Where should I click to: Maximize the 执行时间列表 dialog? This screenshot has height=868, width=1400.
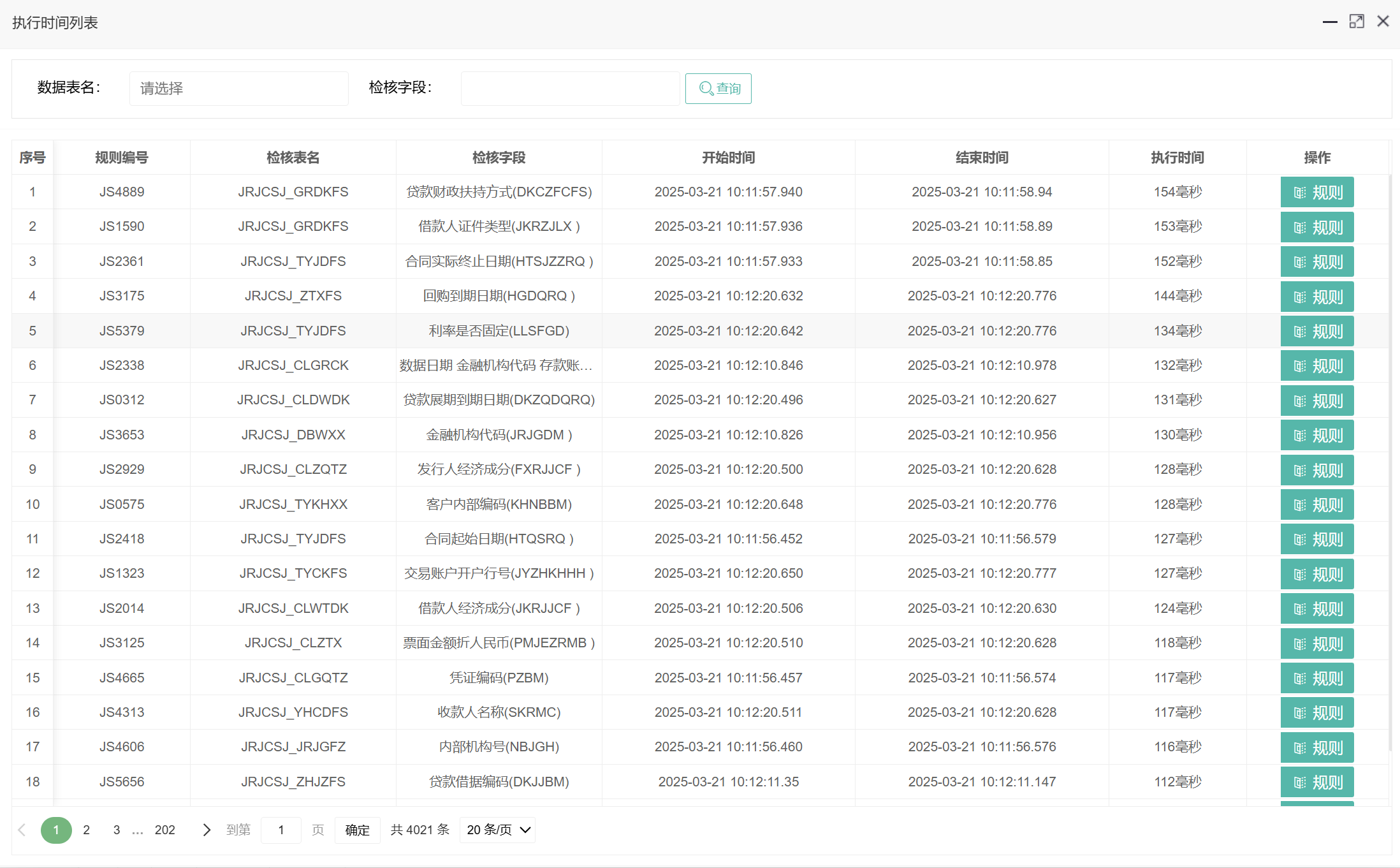[x=1357, y=22]
